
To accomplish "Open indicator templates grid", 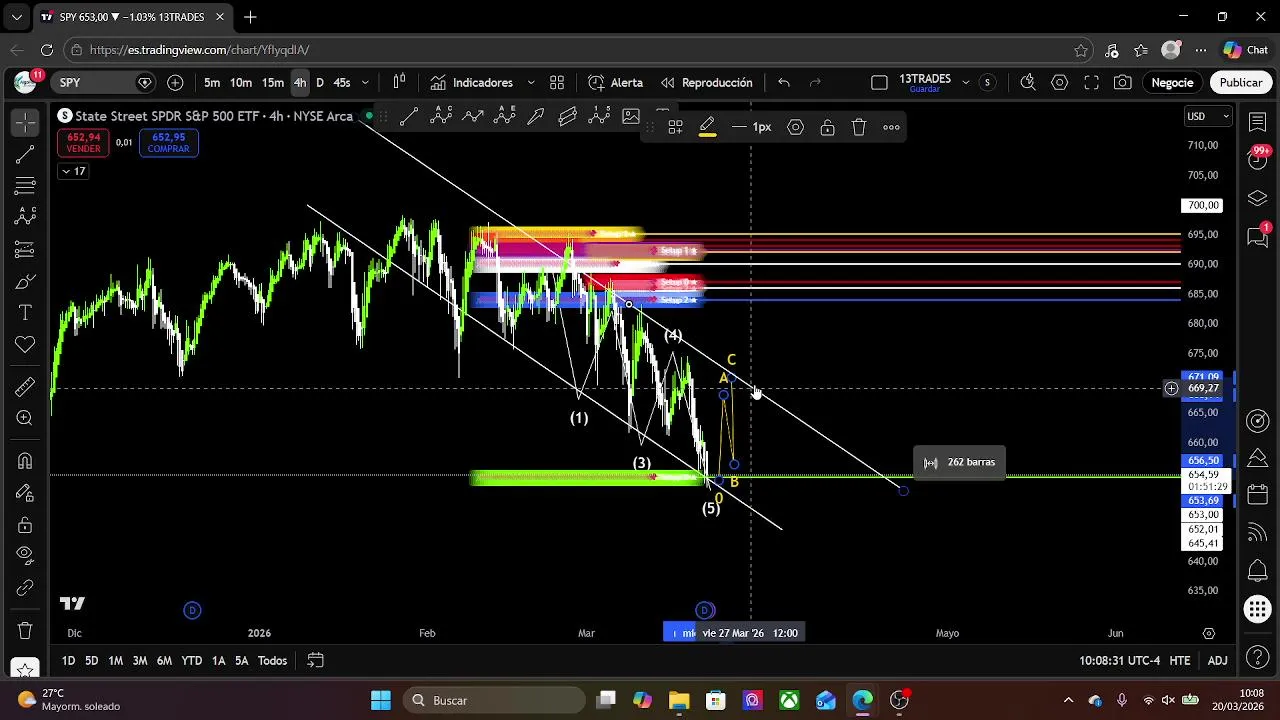I will (x=557, y=83).
